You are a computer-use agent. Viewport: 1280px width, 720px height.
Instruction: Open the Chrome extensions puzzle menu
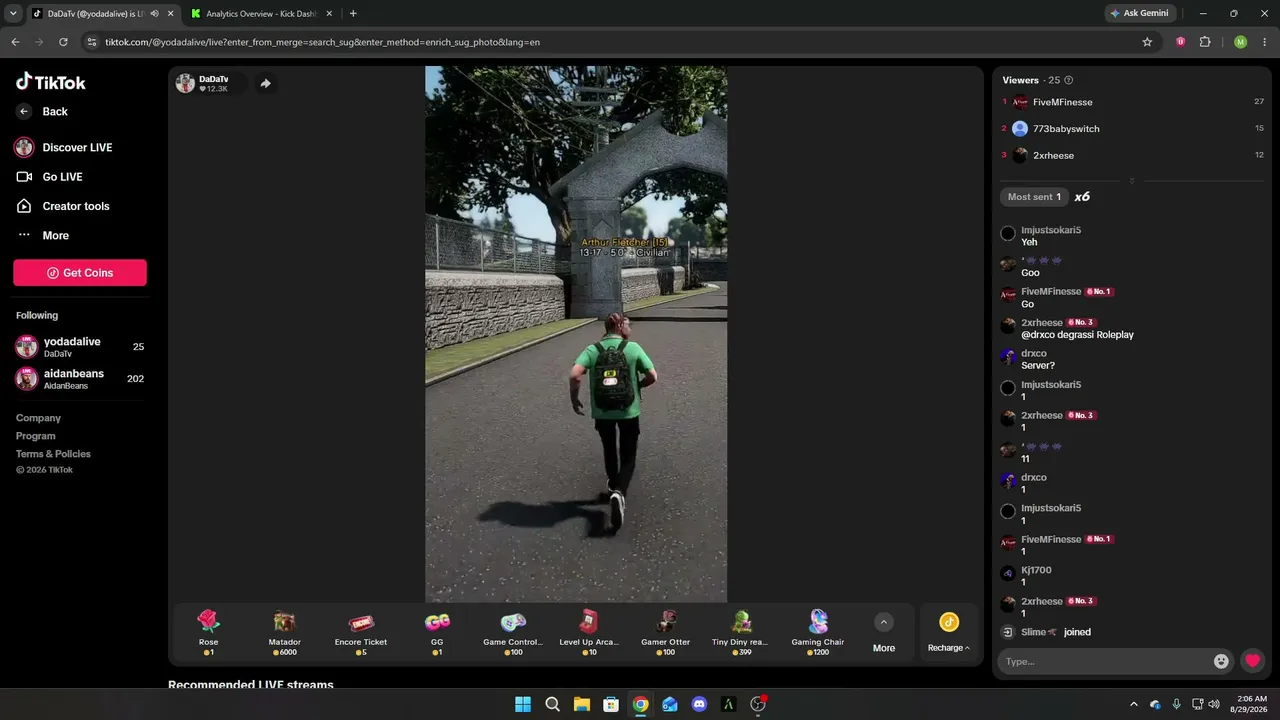pyautogui.click(x=1205, y=42)
